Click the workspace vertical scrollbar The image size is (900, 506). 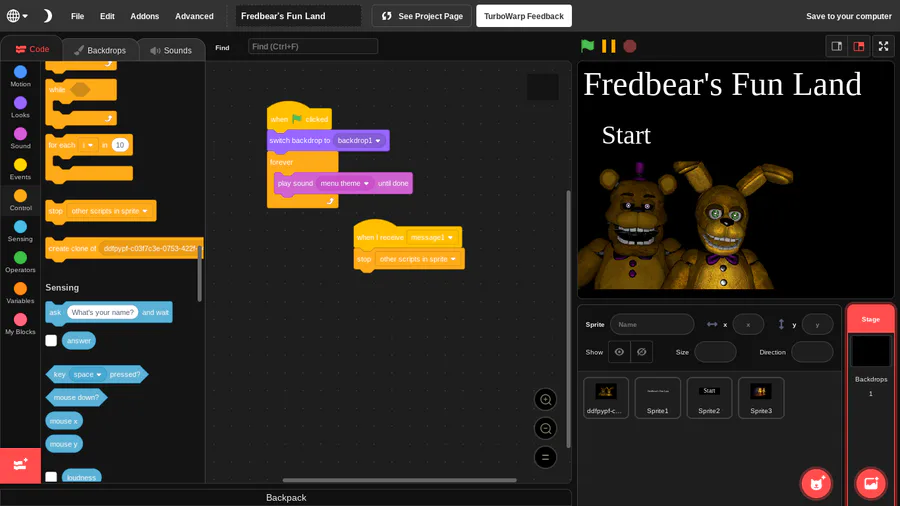click(x=568, y=319)
